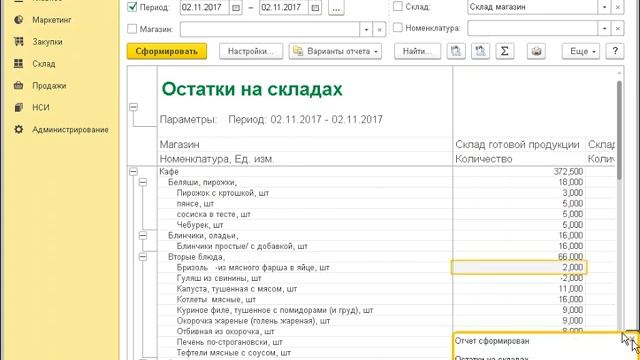Click the Найти... button
The height and width of the screenshot is (360, 640).
point(417,51)
